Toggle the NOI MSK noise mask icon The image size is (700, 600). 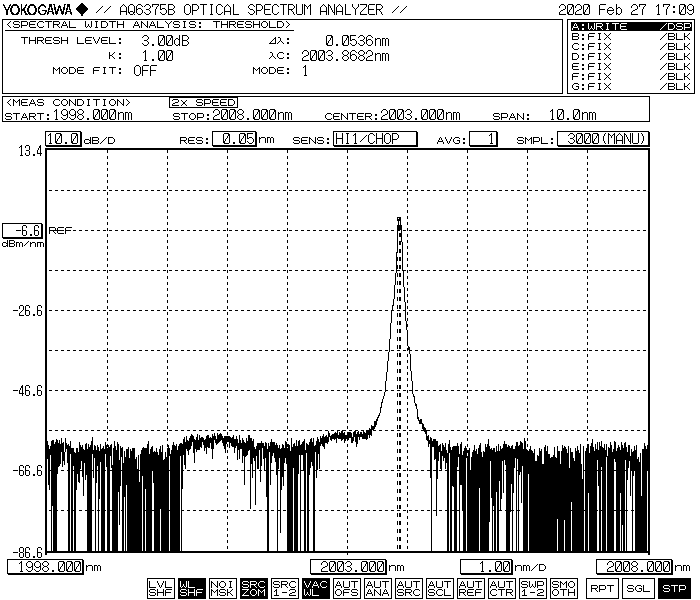click(x=223, y=587)
